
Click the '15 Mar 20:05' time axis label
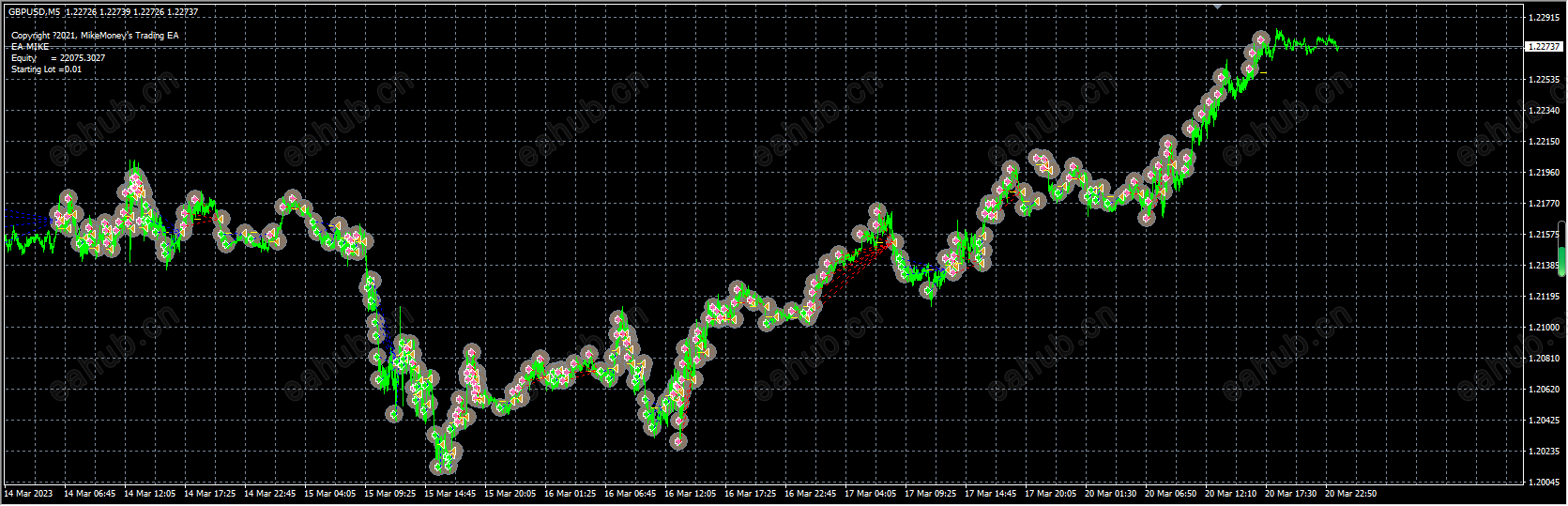tap(511, 494)
